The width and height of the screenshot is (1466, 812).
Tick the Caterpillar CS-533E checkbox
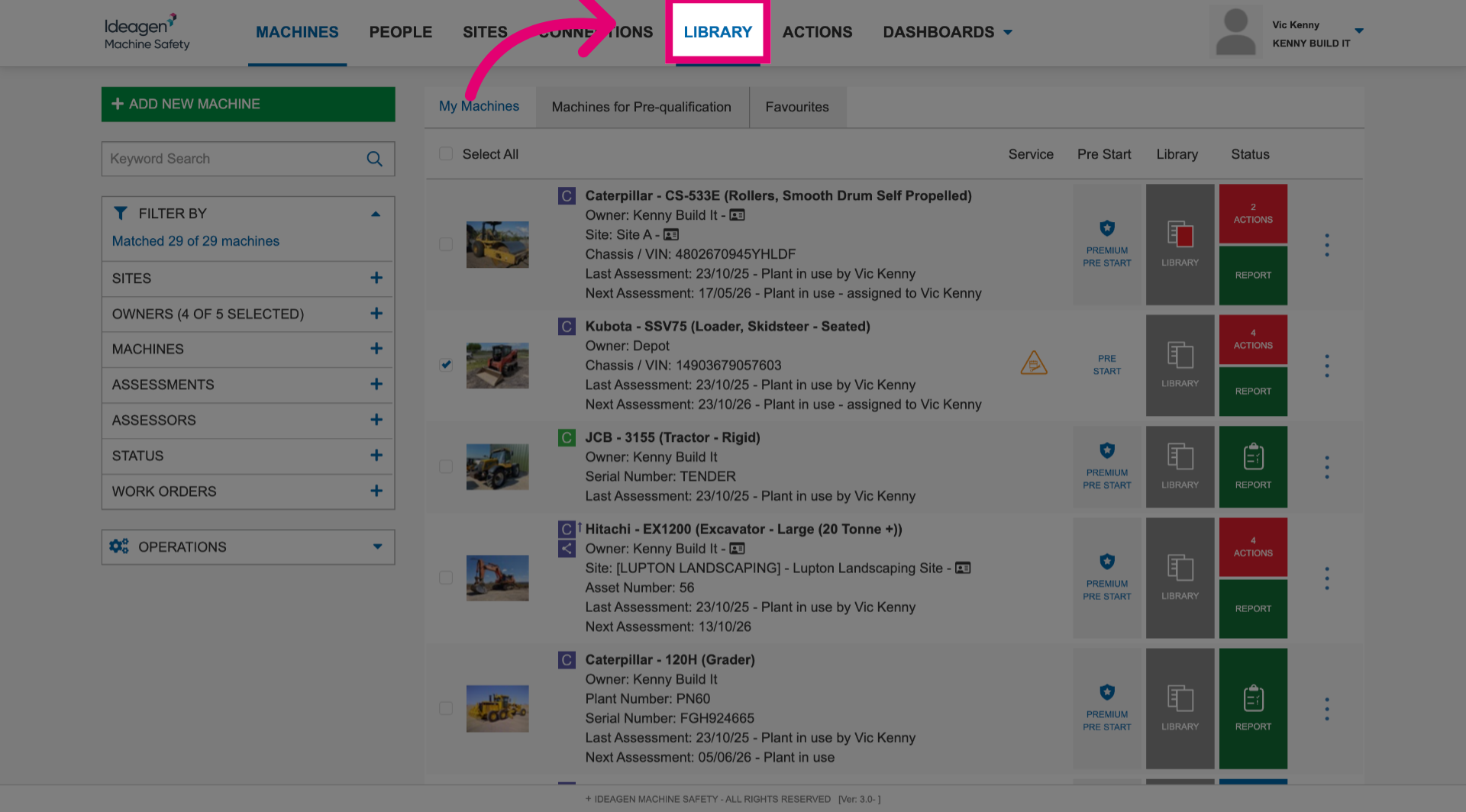[446, 244]
